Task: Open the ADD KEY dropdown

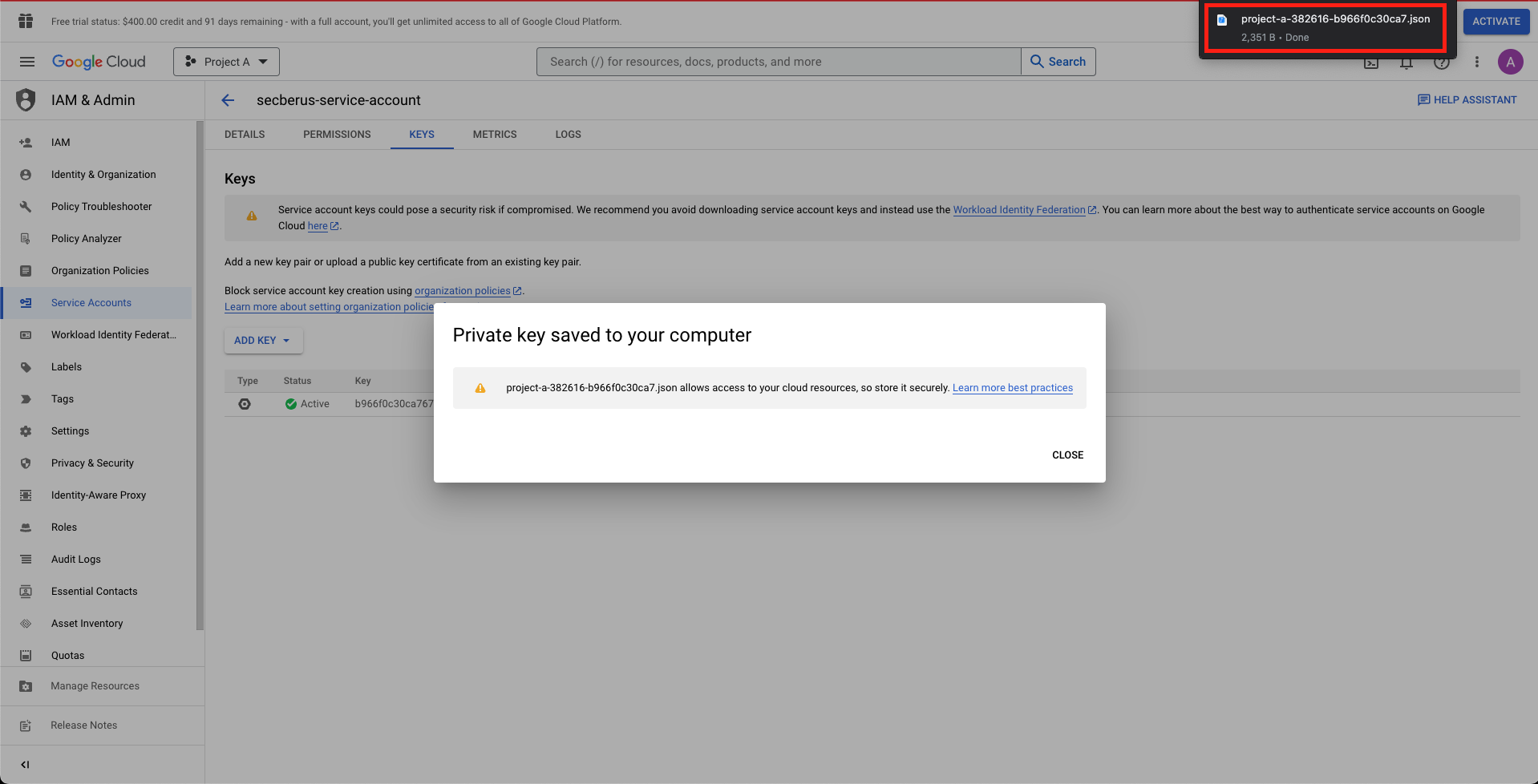Action: [263, 341]
